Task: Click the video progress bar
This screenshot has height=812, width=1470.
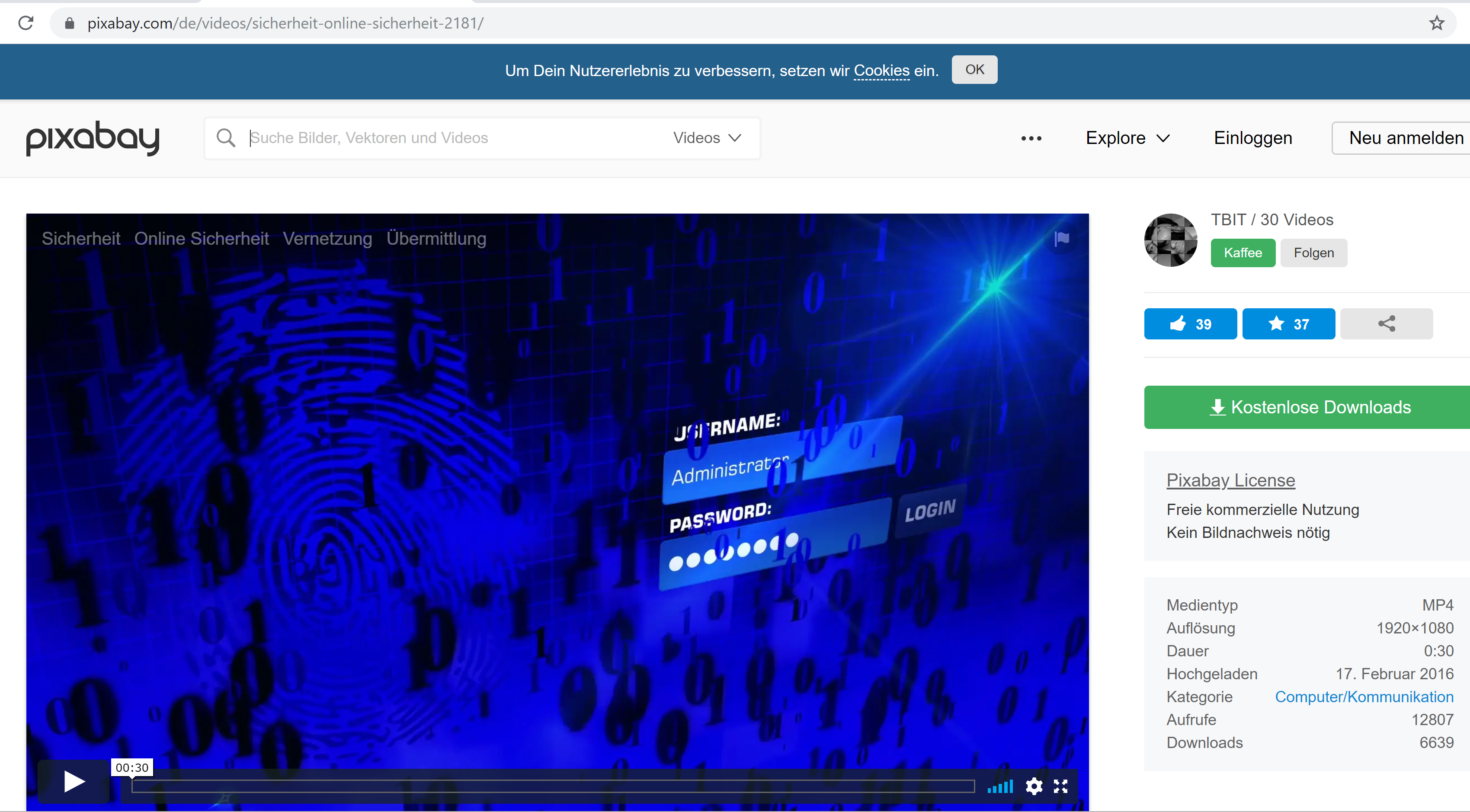Action: (x=552, y=786)
